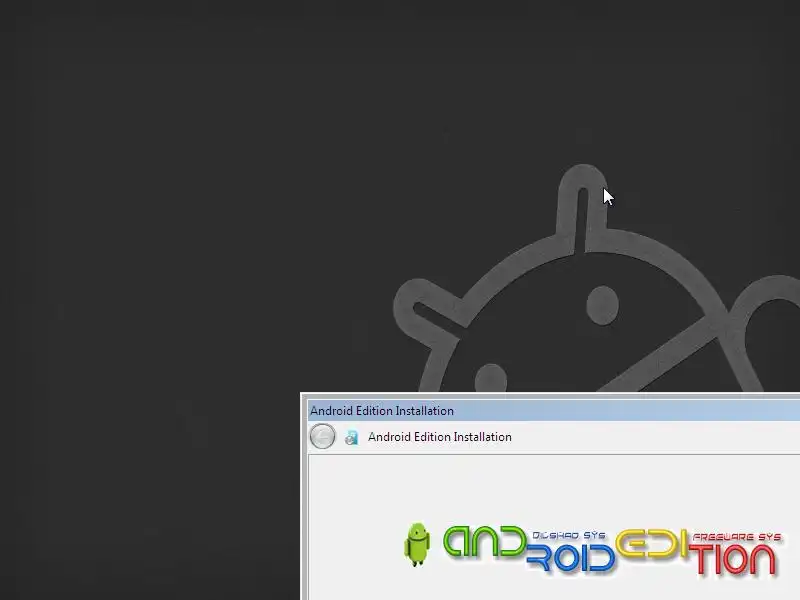Click the Android Edition Installation title bar
The image size is (800, 600).
554,411
